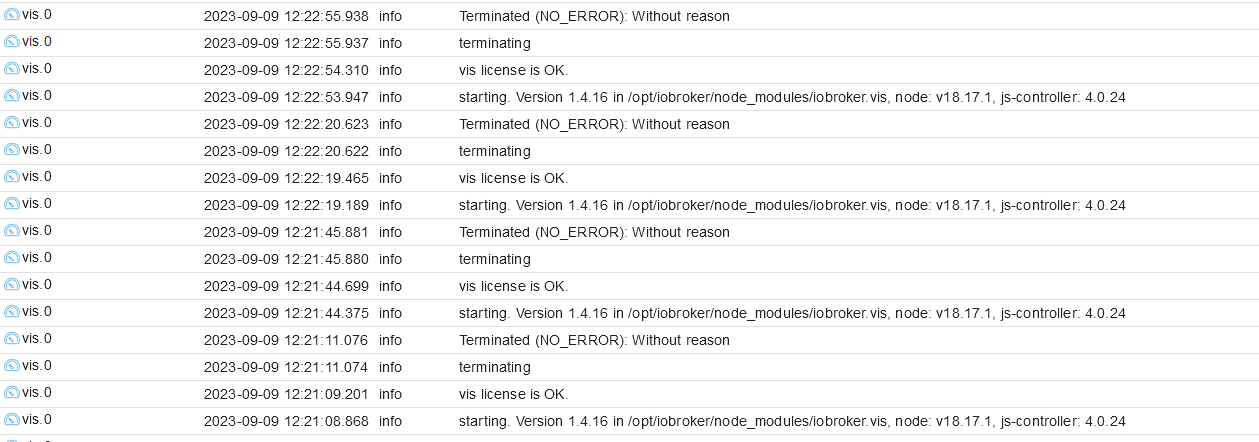Viewport: 1259px width, 442px height.
Task: Click the vis.0 icon next to timestamp 12:22:19.189
Action: click(12, 205)
